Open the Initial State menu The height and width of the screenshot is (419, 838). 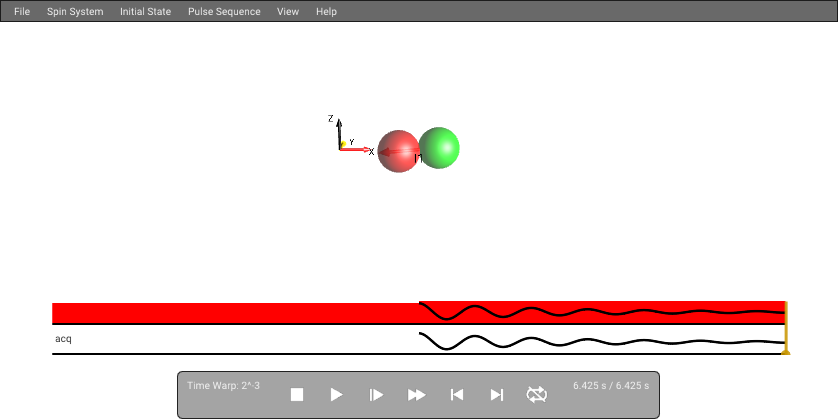pyautogui.click(x=145, y=11)
